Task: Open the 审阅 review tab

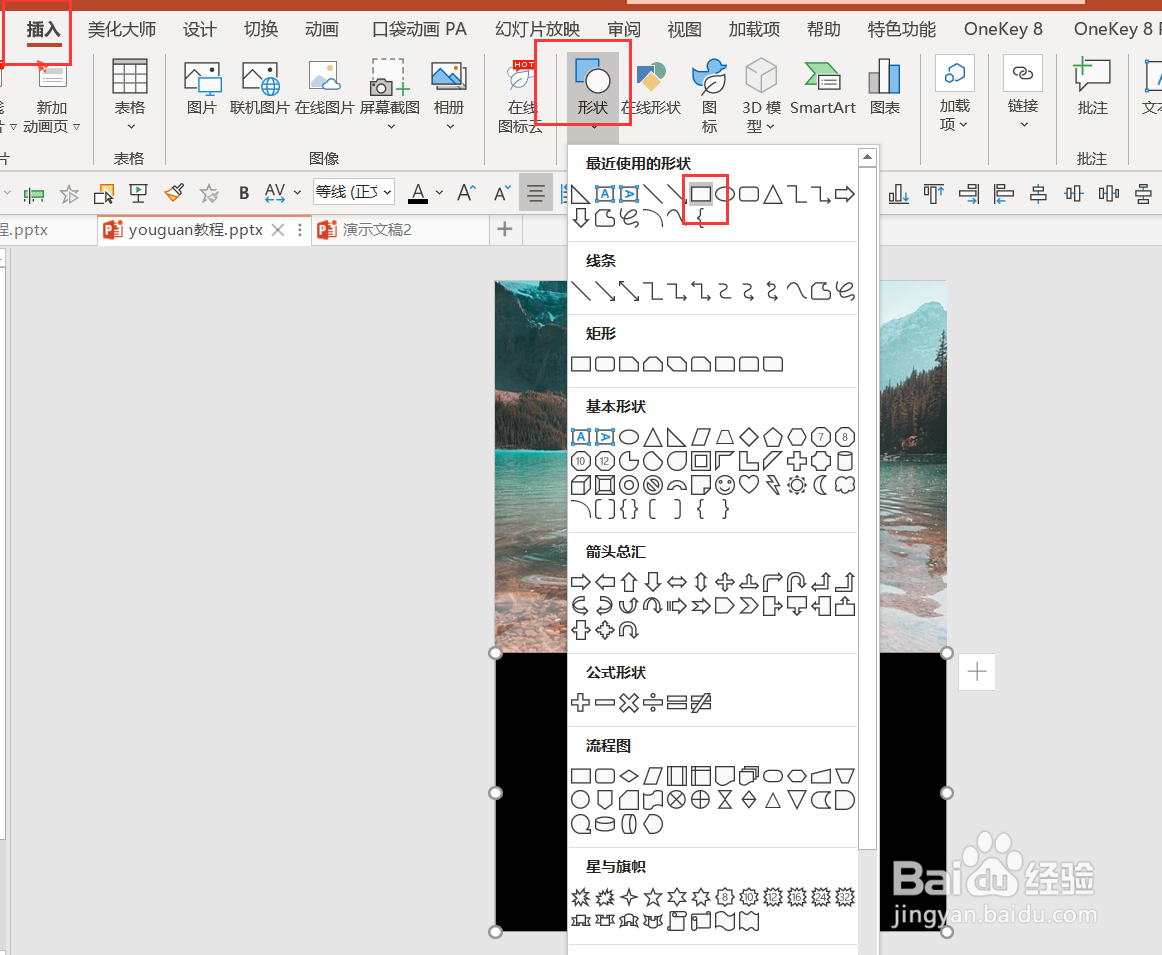Action: point(624,30)
